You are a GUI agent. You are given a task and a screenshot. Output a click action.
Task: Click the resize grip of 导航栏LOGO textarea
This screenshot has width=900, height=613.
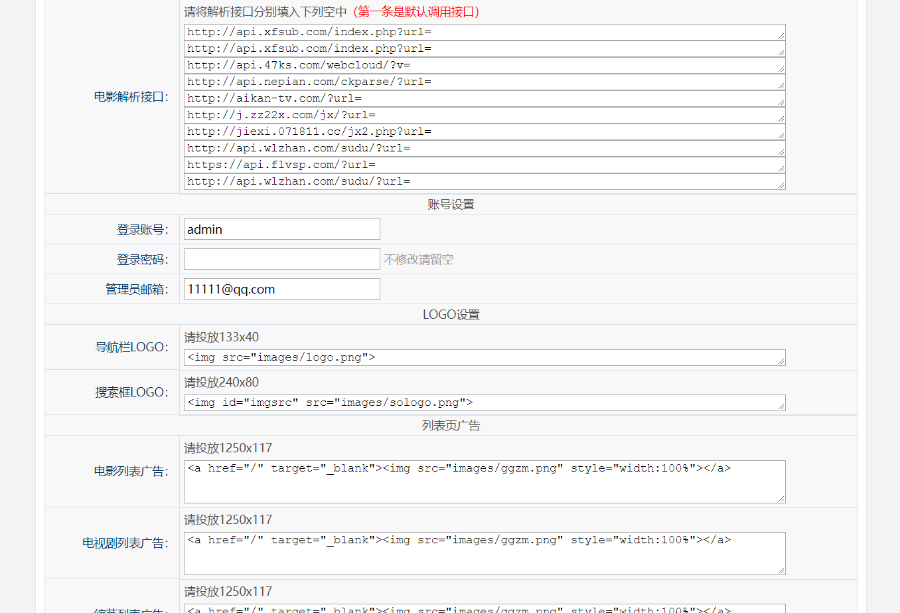pyautogui.click(x=781, y=361)
